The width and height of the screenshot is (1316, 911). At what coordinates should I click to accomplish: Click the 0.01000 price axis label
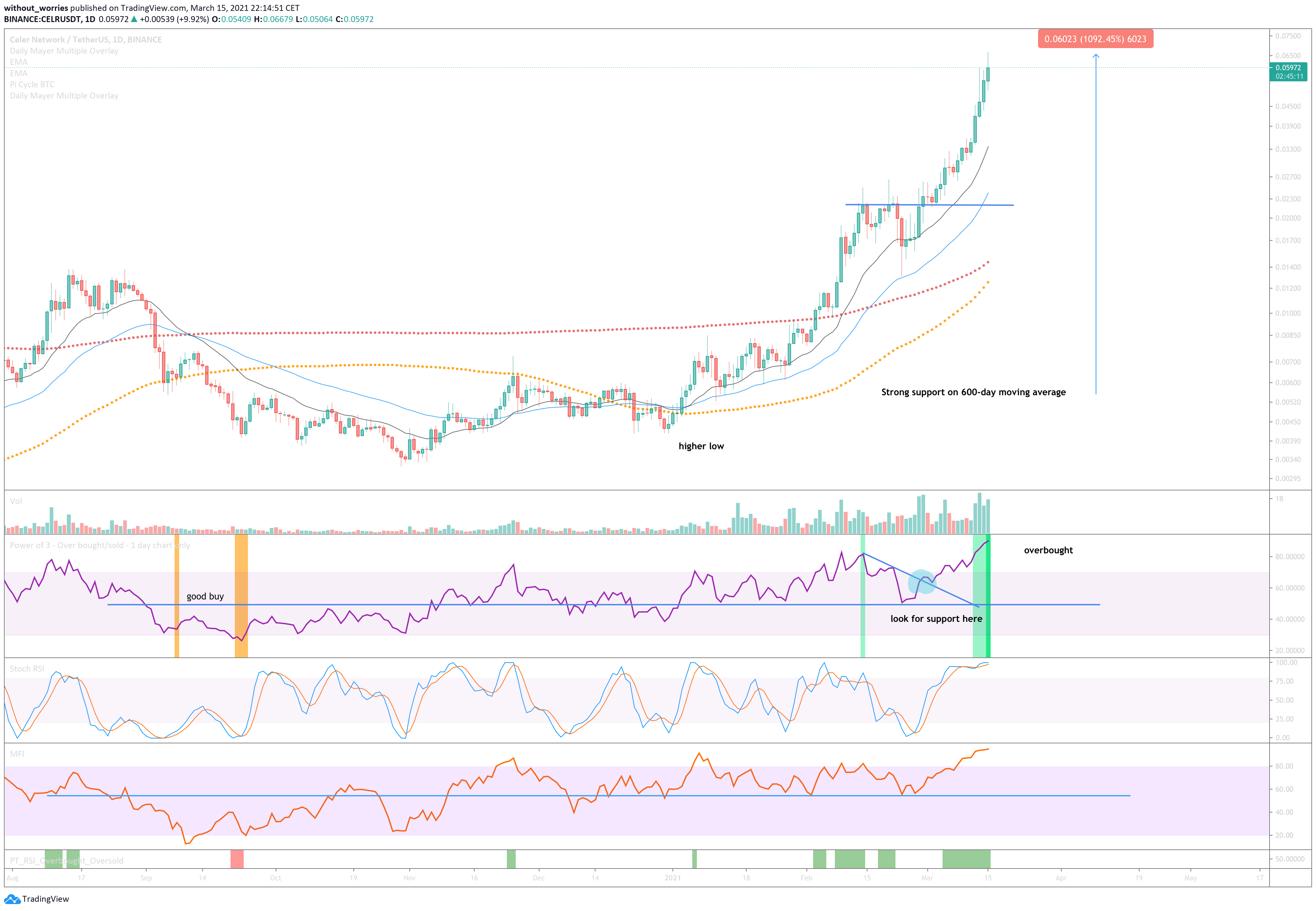pyautogui.click(x=1288, y=313)
